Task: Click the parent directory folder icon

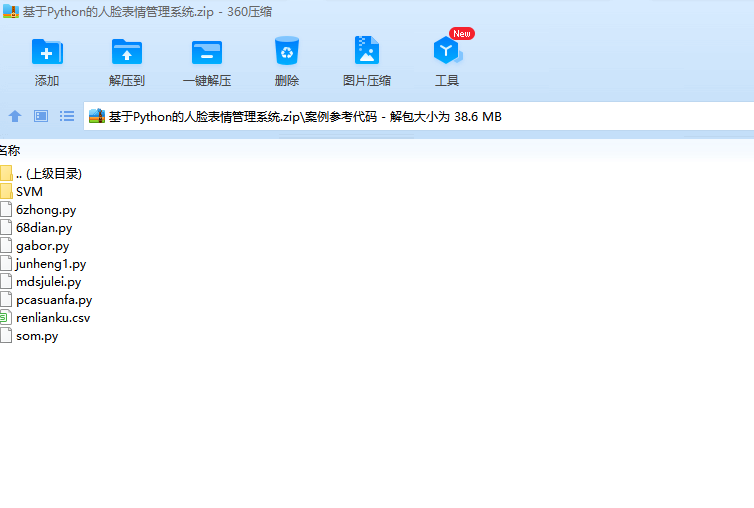Action: pyautogui.click(x=6, y=173)
